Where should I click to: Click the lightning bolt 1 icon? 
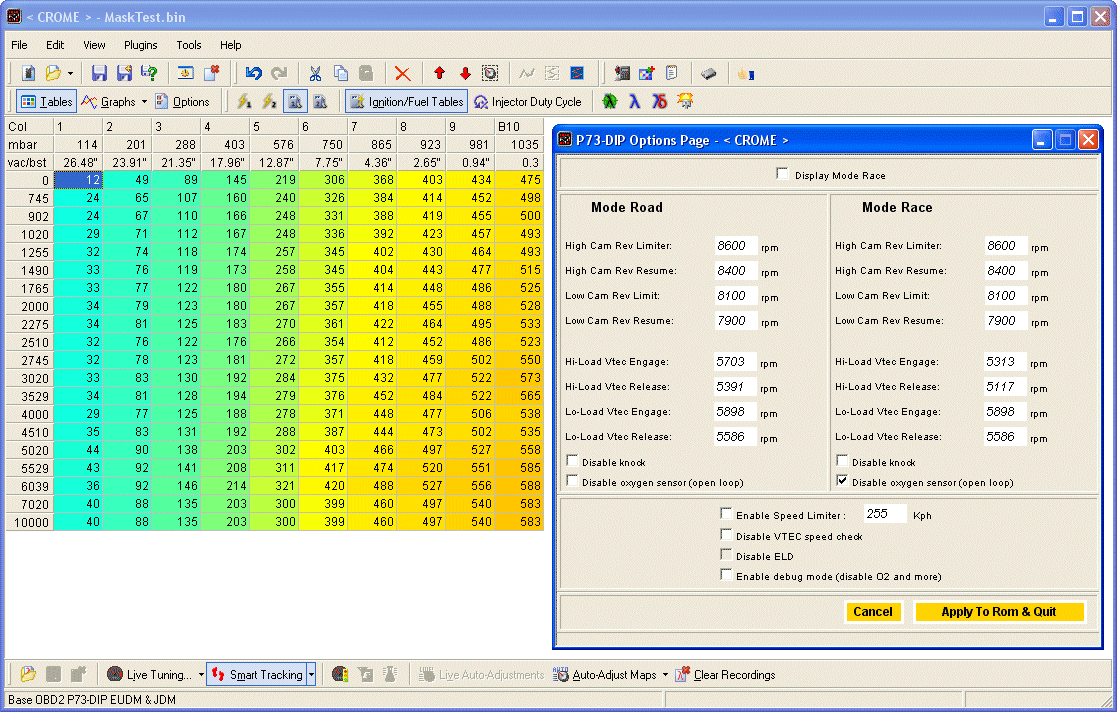[x=244, y=102]
